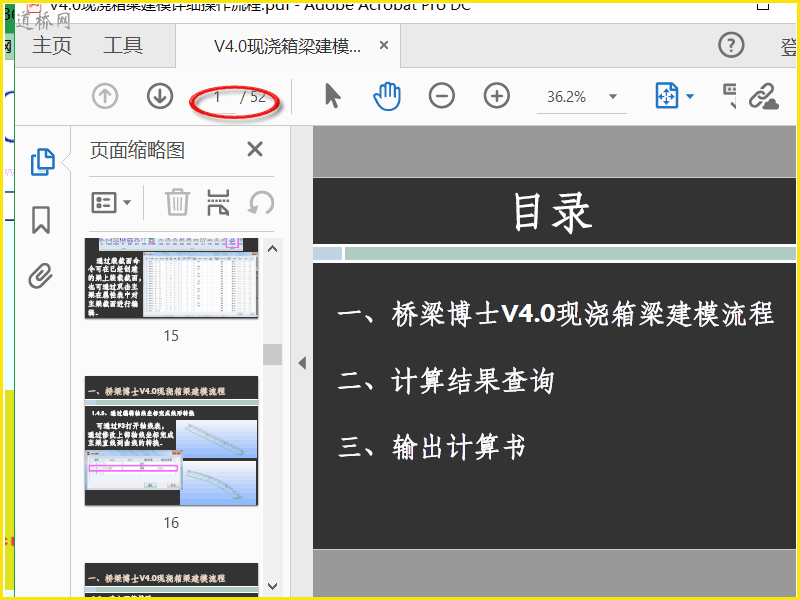Switch to the 工具 tab
The width and height of the screenshot is (800, 600).
pyautogui.click(x=122, y=45)
